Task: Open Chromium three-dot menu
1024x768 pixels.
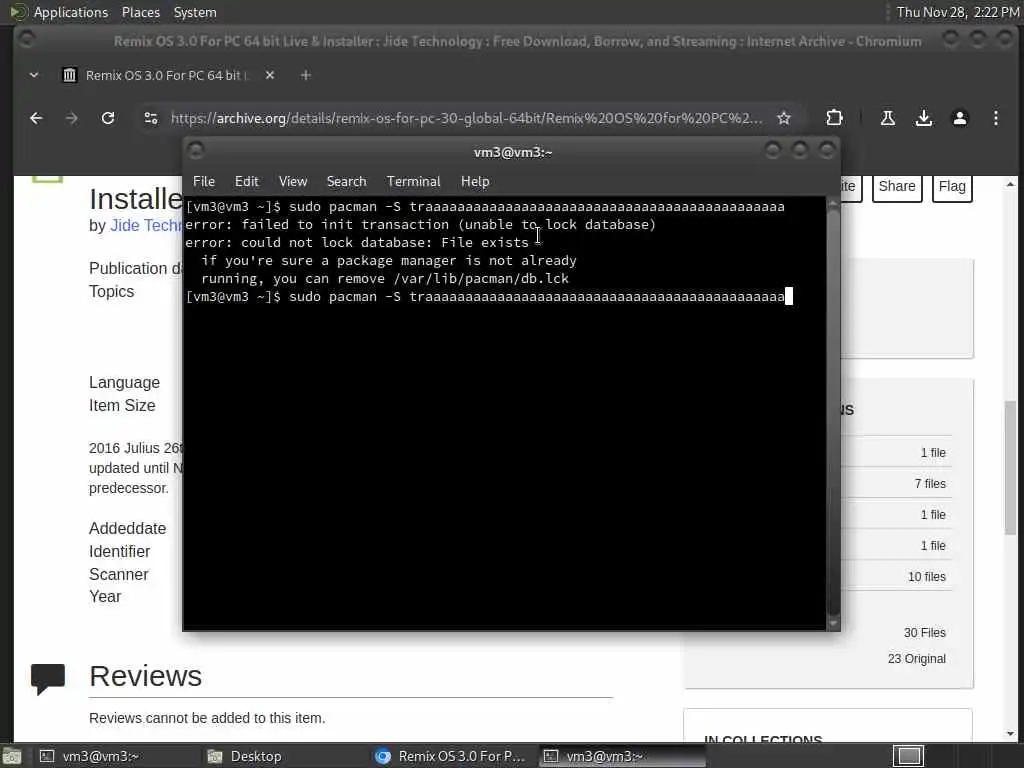Action: 995,118
